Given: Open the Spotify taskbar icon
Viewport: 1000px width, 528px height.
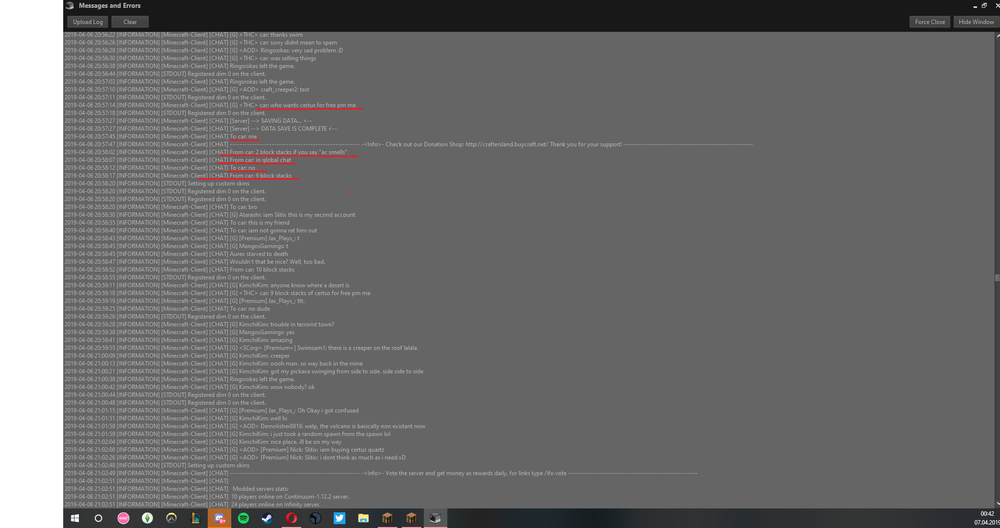Looking at the screenshot, I should [243, 519].
